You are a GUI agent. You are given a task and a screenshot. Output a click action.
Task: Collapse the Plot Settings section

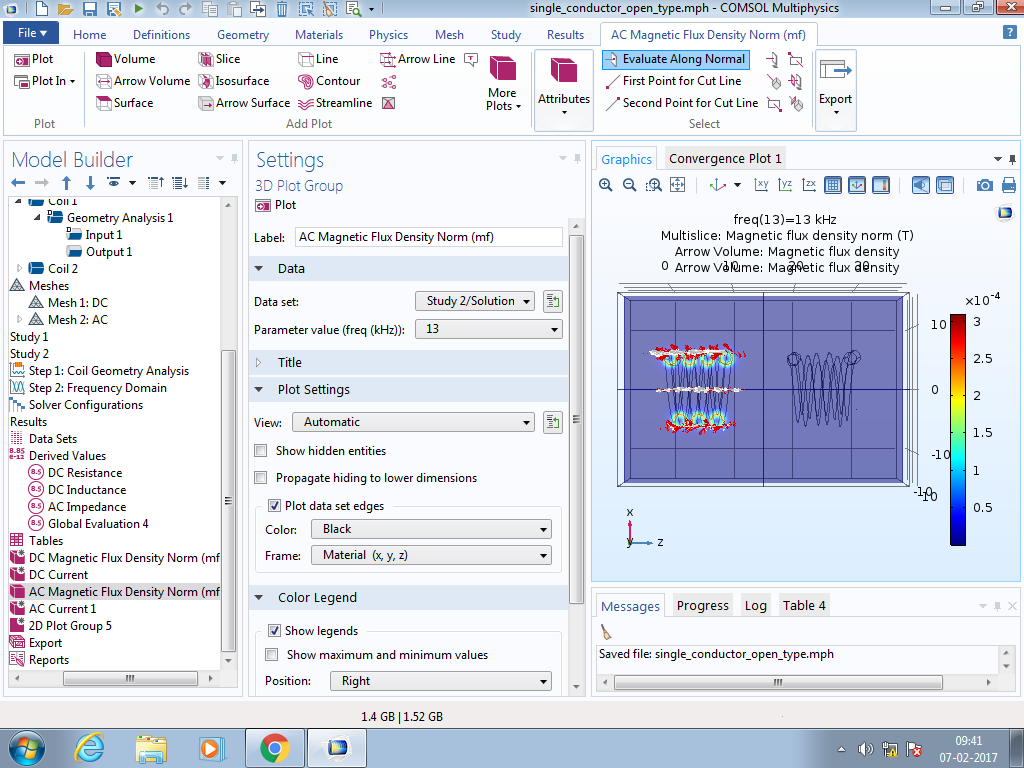[x=259, y=389]
